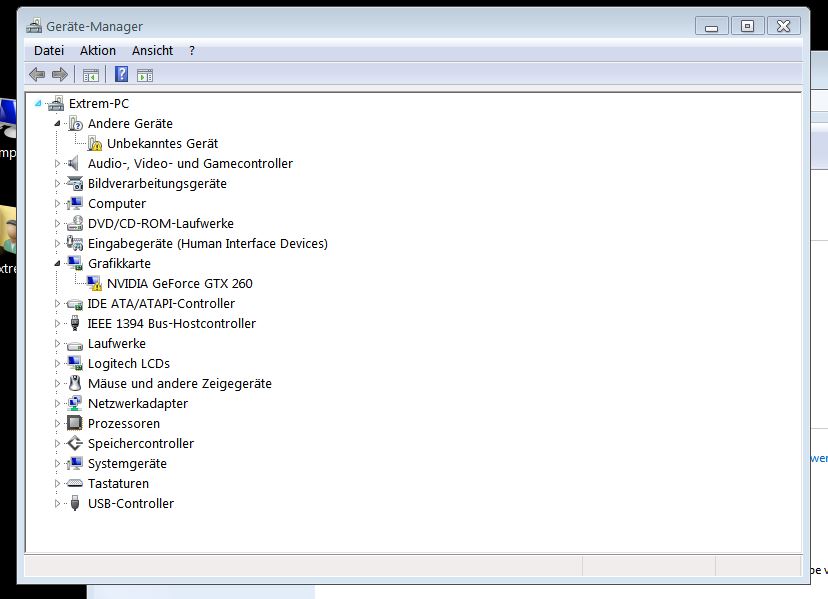Click the Back arrow toolbar icon
Viewport: 828px width, 599px height.
(x=37, y=74)
